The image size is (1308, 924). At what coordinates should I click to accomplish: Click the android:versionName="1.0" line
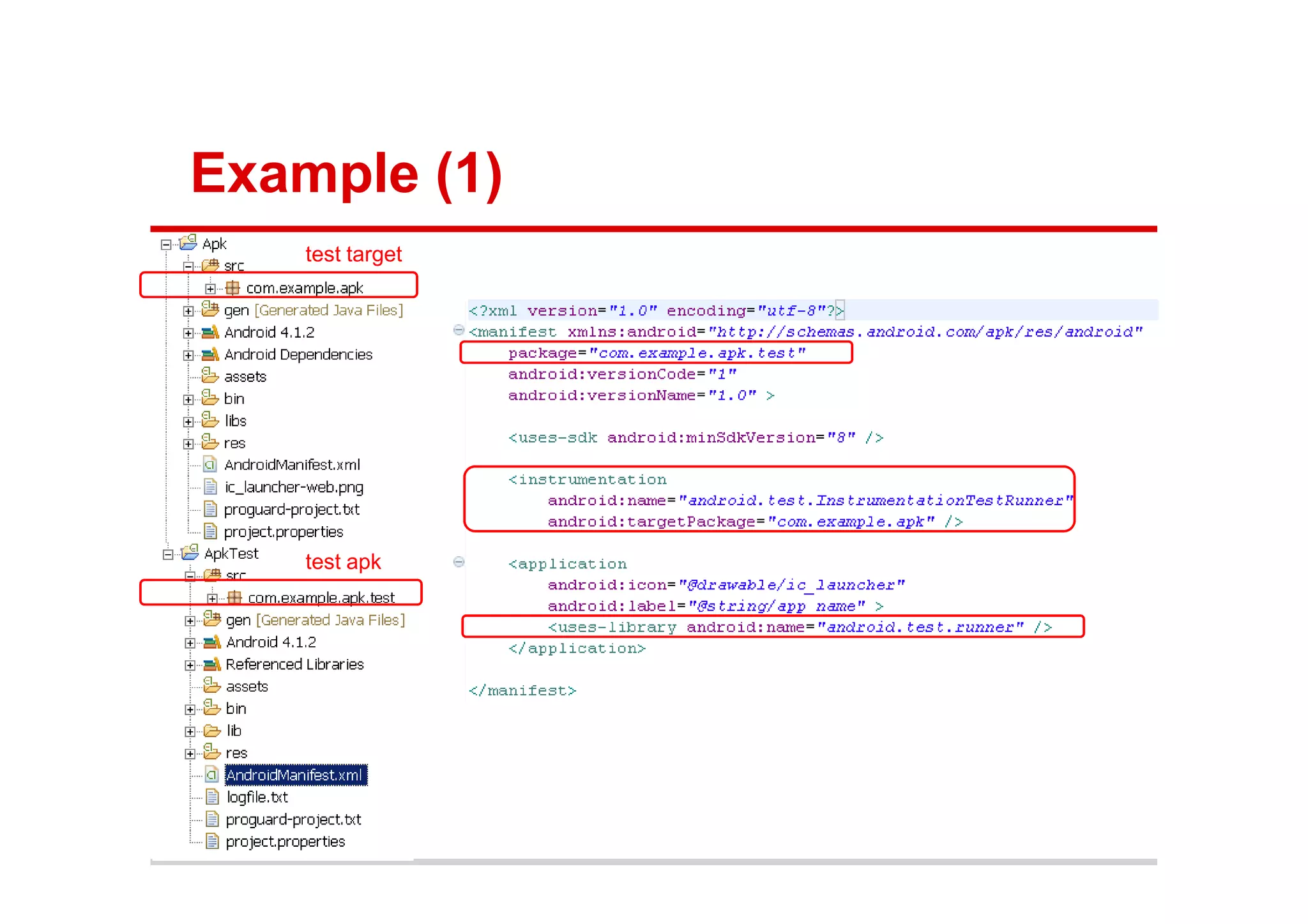click(x=642, y=395)
